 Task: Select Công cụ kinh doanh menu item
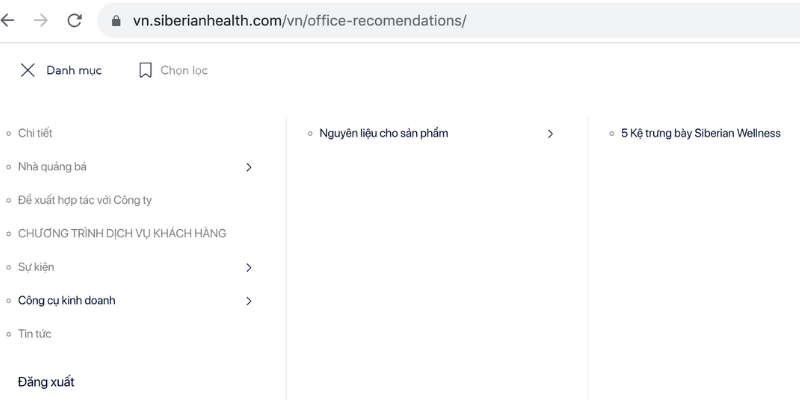[x=66, y=300]
